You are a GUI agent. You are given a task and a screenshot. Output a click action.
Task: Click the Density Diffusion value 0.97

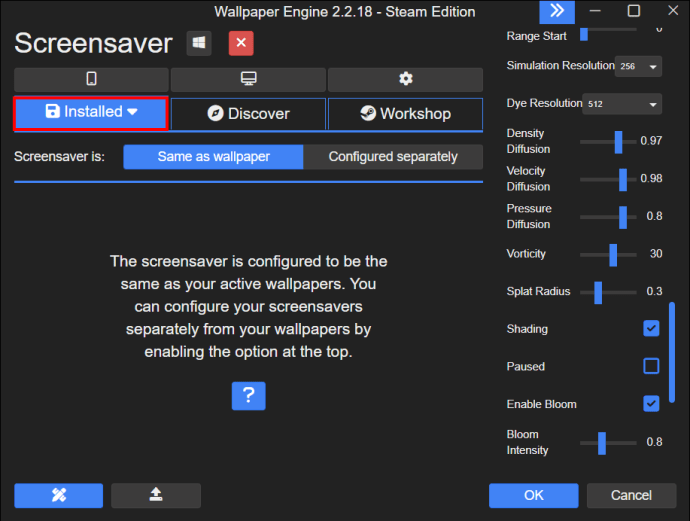click(x=651, y=141)
